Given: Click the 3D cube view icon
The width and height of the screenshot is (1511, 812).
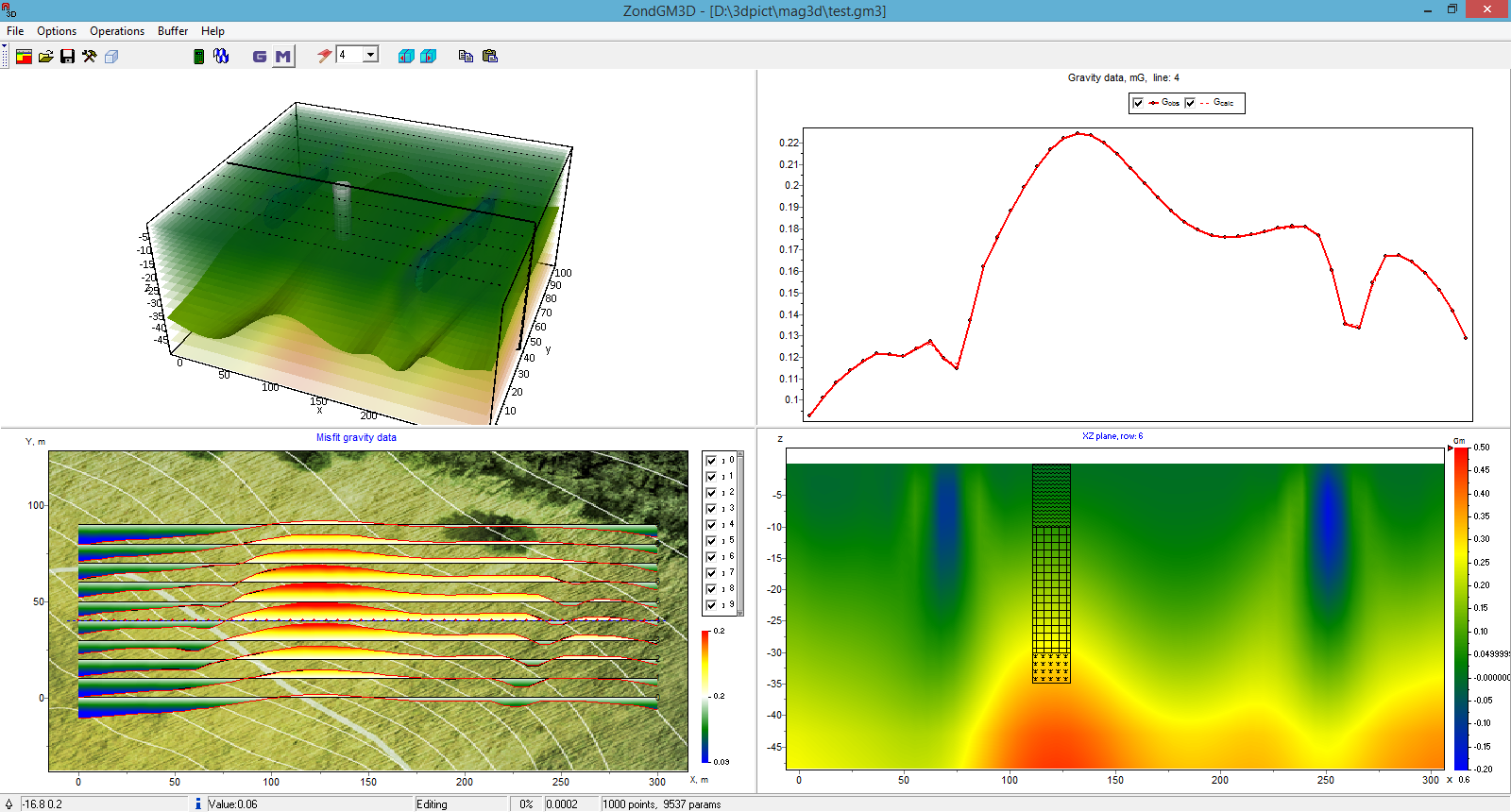Looking at the screenshot, I should pos(111,57).
